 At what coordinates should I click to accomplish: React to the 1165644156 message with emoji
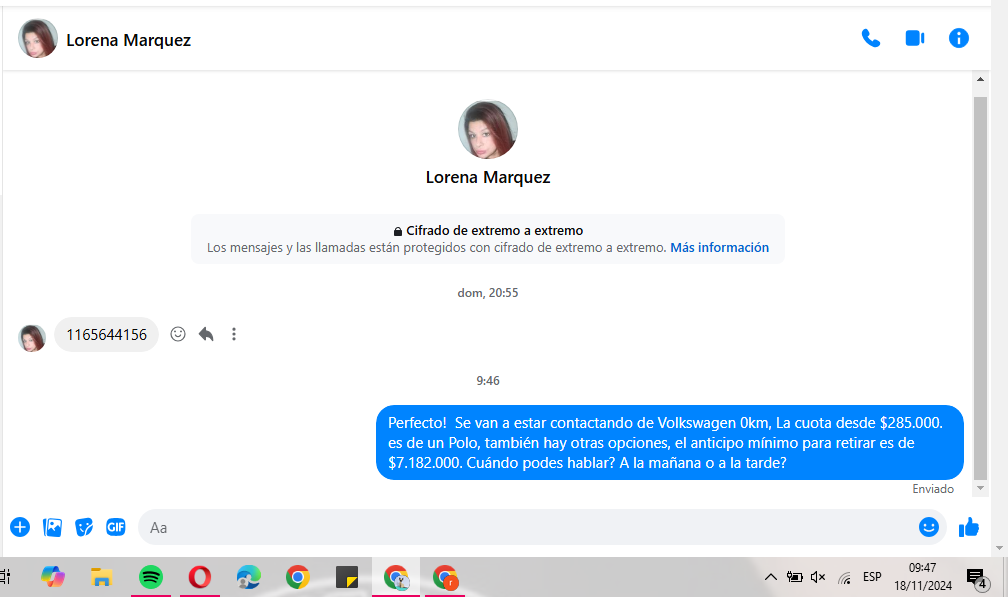click(178, 334)
